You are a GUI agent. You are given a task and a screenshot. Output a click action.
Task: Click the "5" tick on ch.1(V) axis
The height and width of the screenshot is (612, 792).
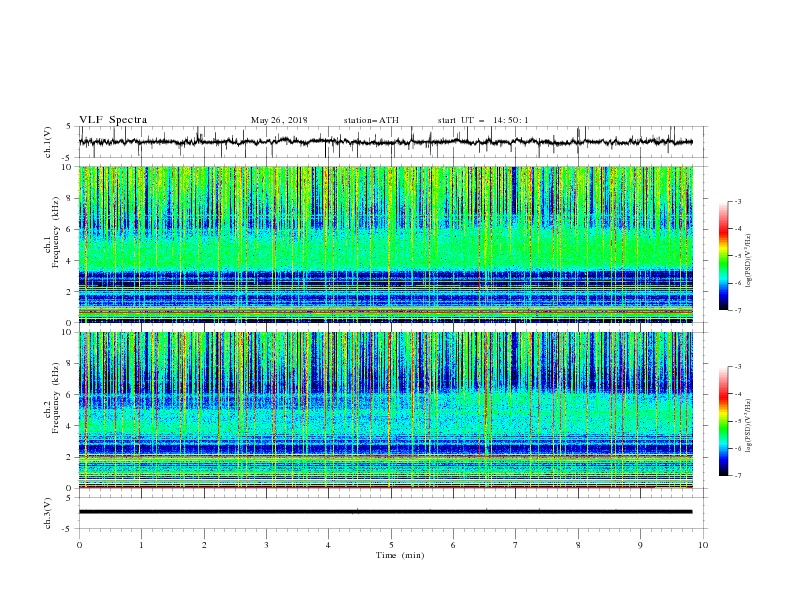click(x=70, y=127)
